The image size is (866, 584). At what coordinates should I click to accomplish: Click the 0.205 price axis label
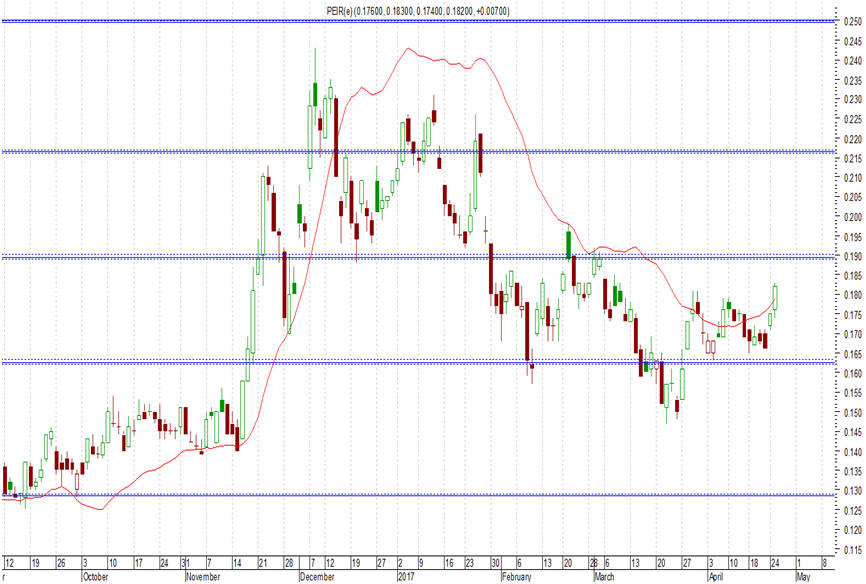pyautogui.click(x=853, y=197)
